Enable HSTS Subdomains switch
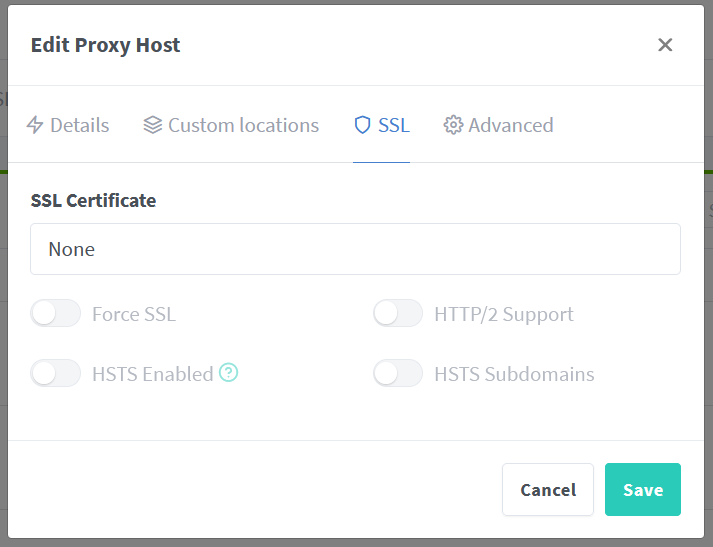This screenshot has width=713, height=547. pos(398,374)
